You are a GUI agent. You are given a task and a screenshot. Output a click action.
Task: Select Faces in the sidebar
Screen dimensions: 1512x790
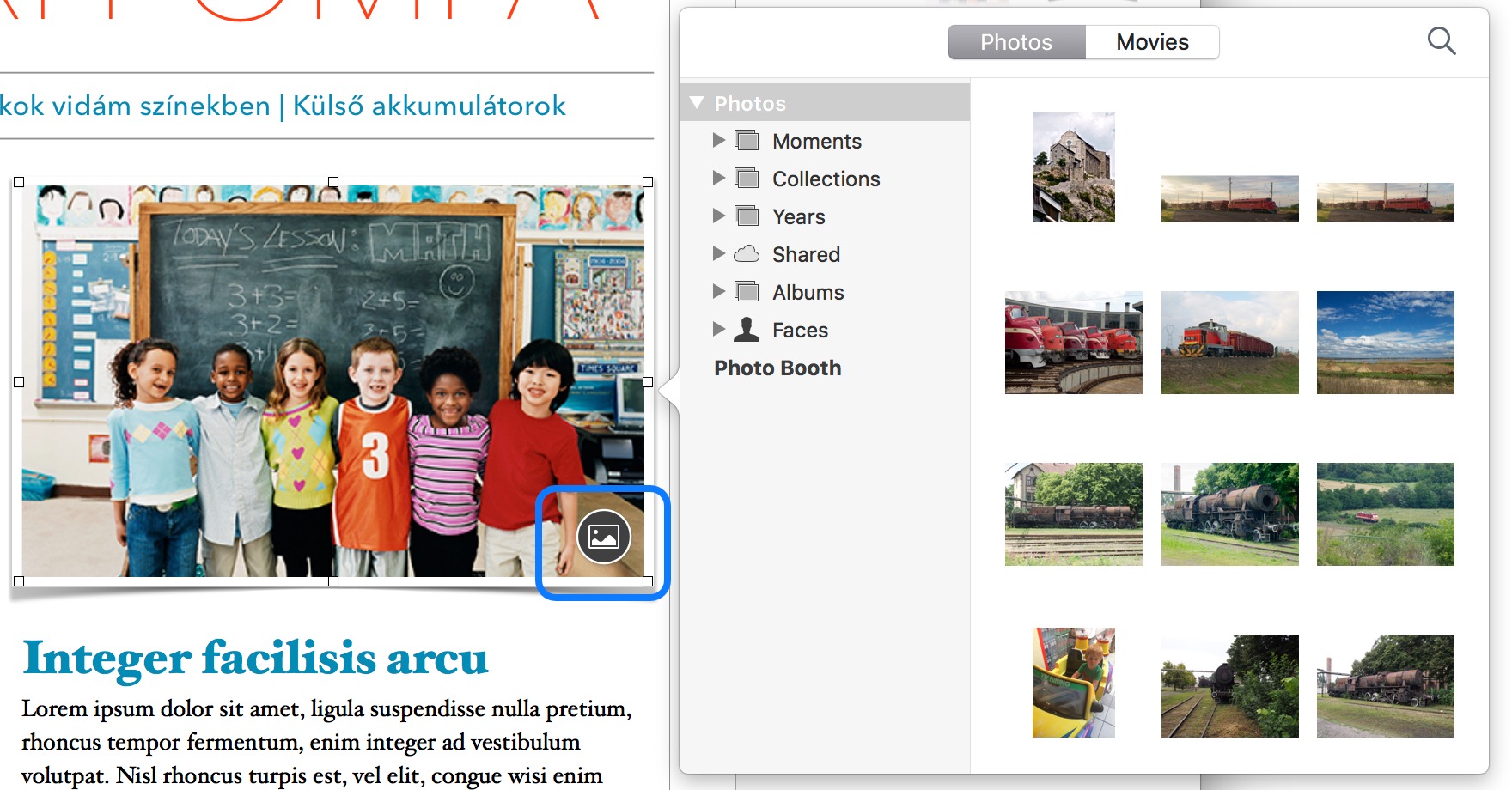(800, 330)
